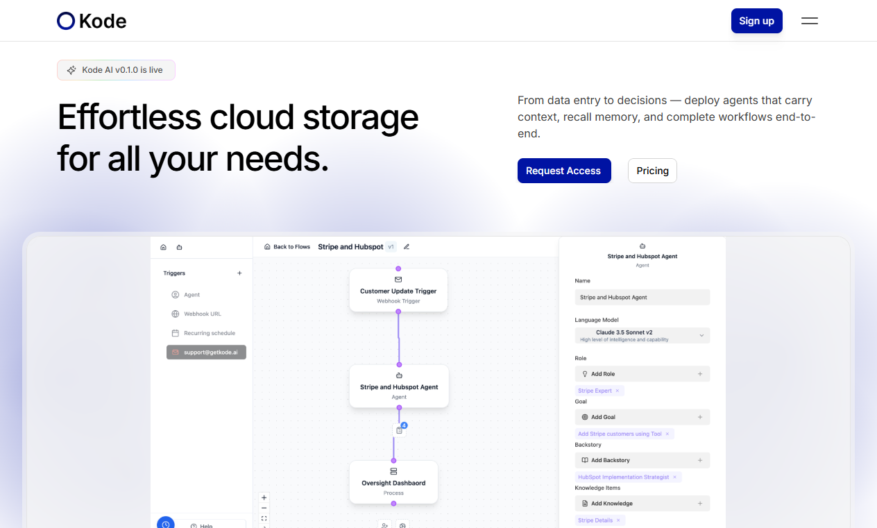Edit flow name with the pencil icon

pyautogui.click(x=407, y=247)
